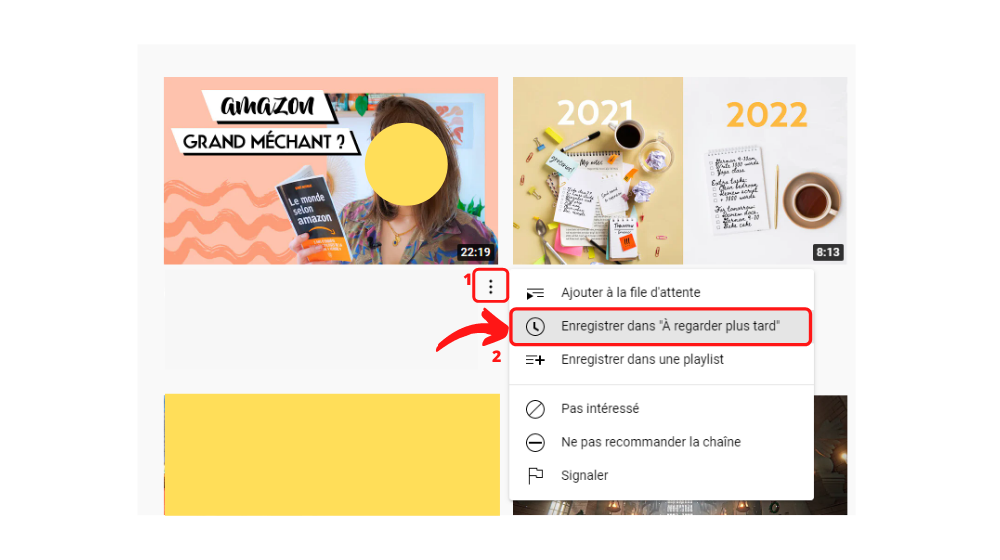Click the flag icon next to Signaler
This screenshot has height=560, width=1000.
click(535, 476)
